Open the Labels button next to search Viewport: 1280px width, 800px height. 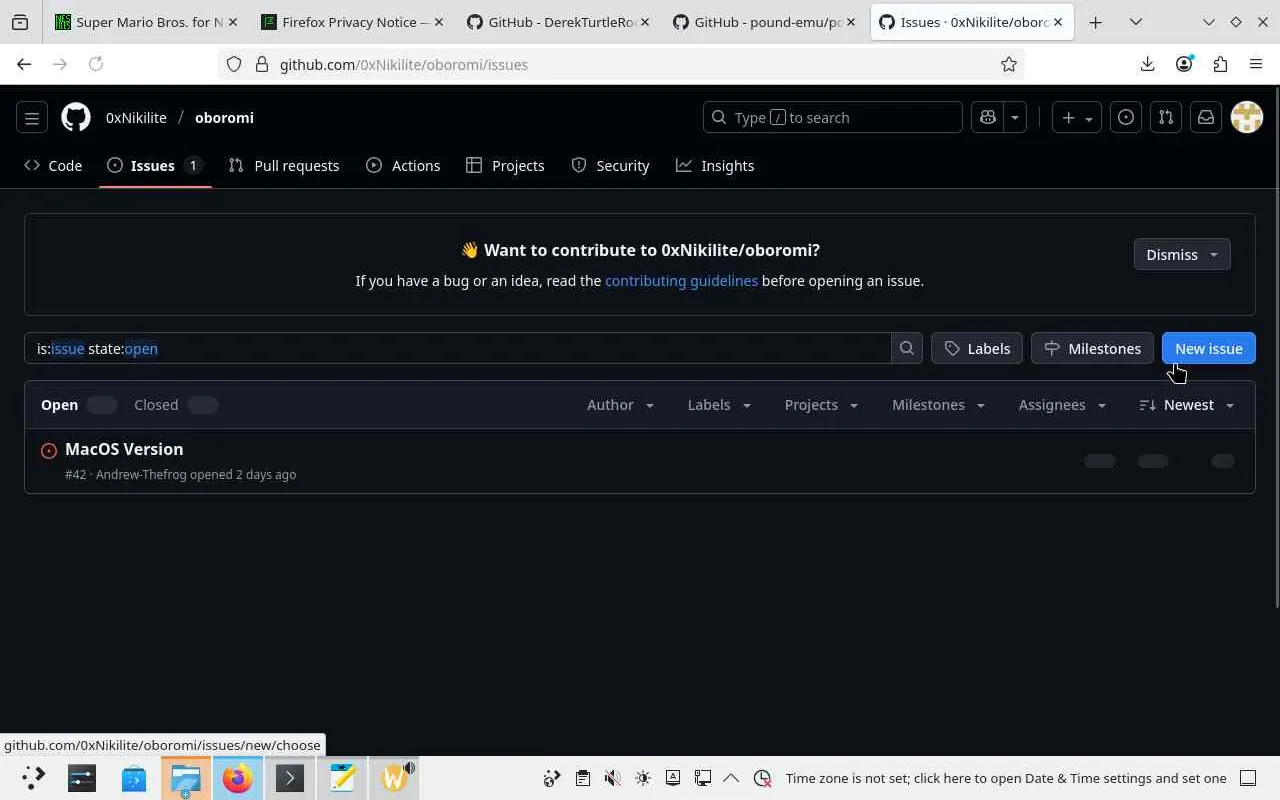point(977,348)
